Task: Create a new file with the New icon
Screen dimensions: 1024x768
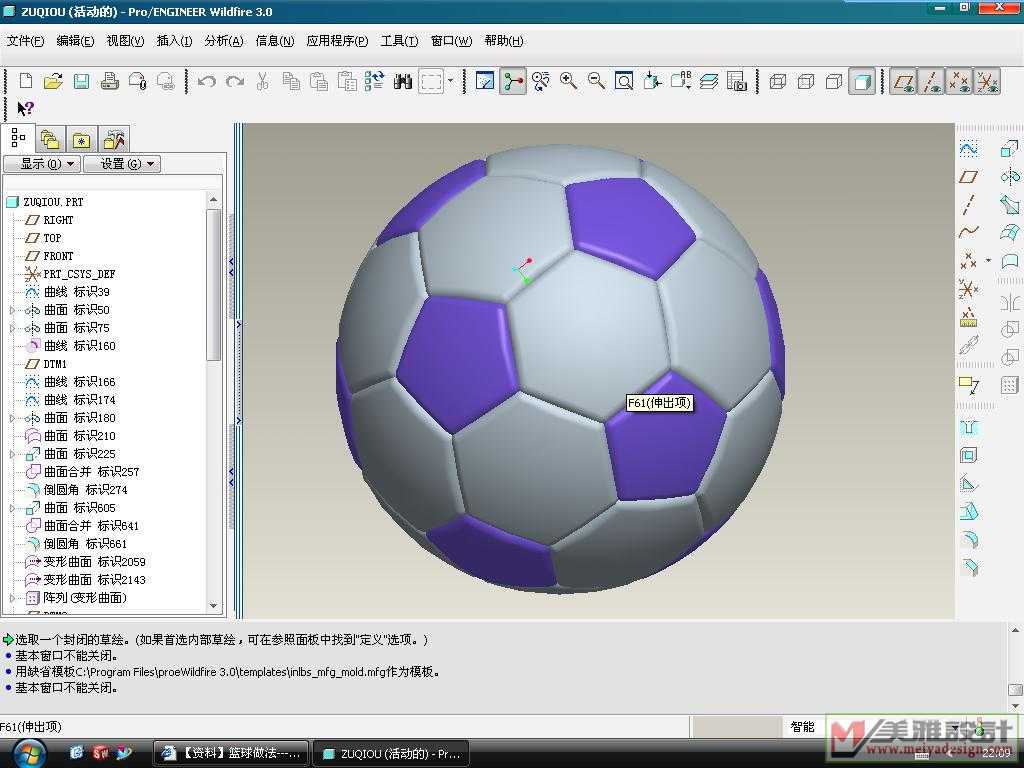Action: click(26, 82)
